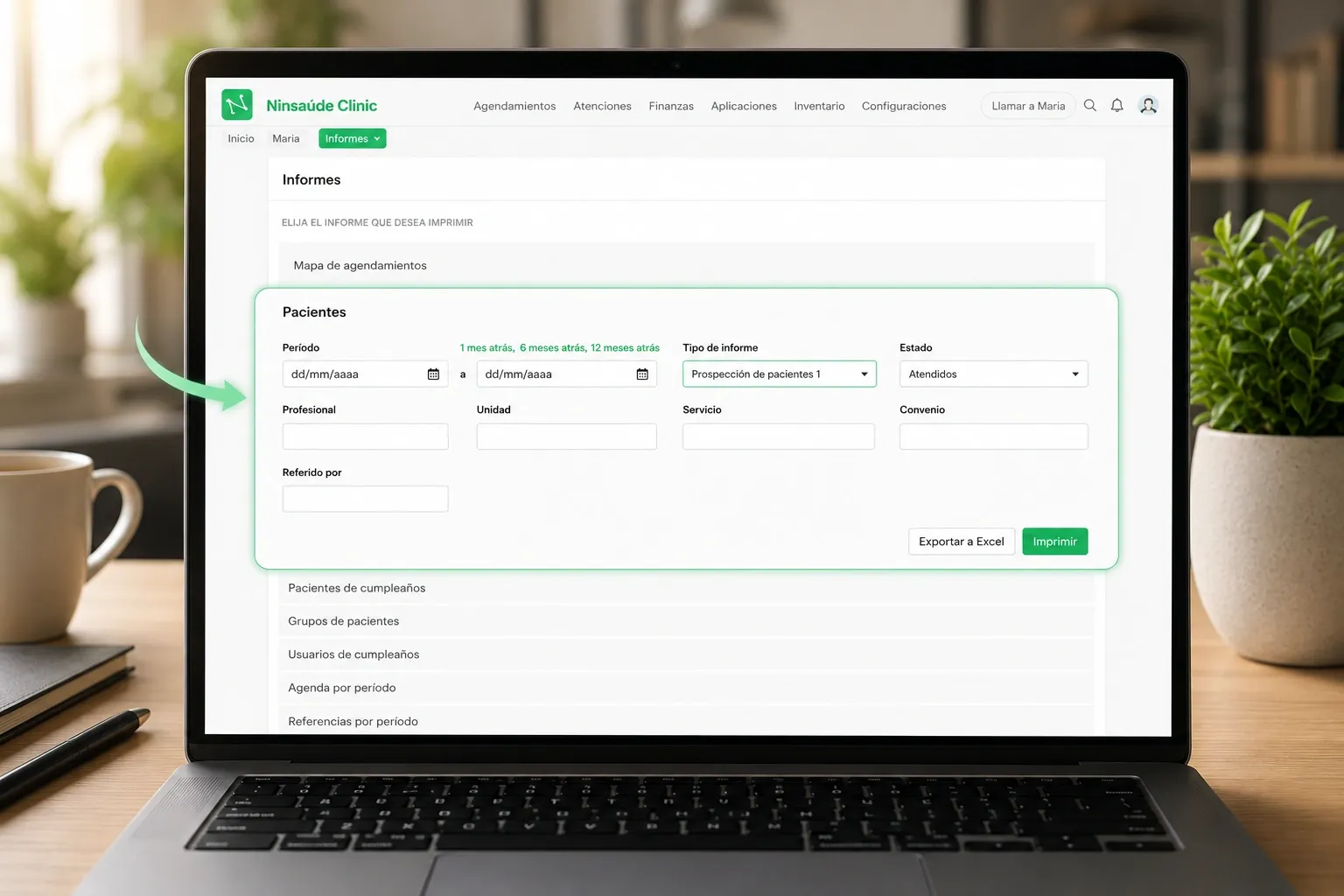Click the Profesional input field
The width and height of the screenshot is (1344, 896).
[365, 436]
